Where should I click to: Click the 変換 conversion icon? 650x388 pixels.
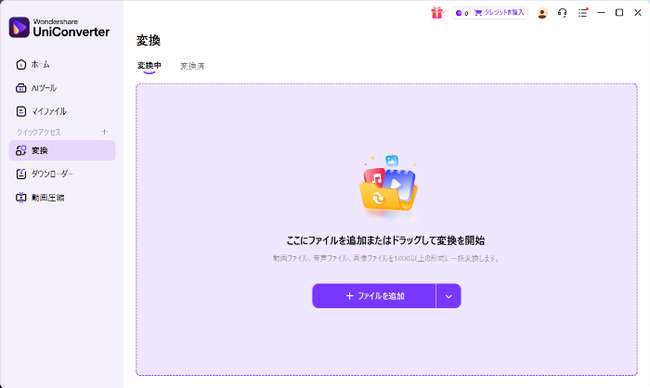tap(21, 150)
